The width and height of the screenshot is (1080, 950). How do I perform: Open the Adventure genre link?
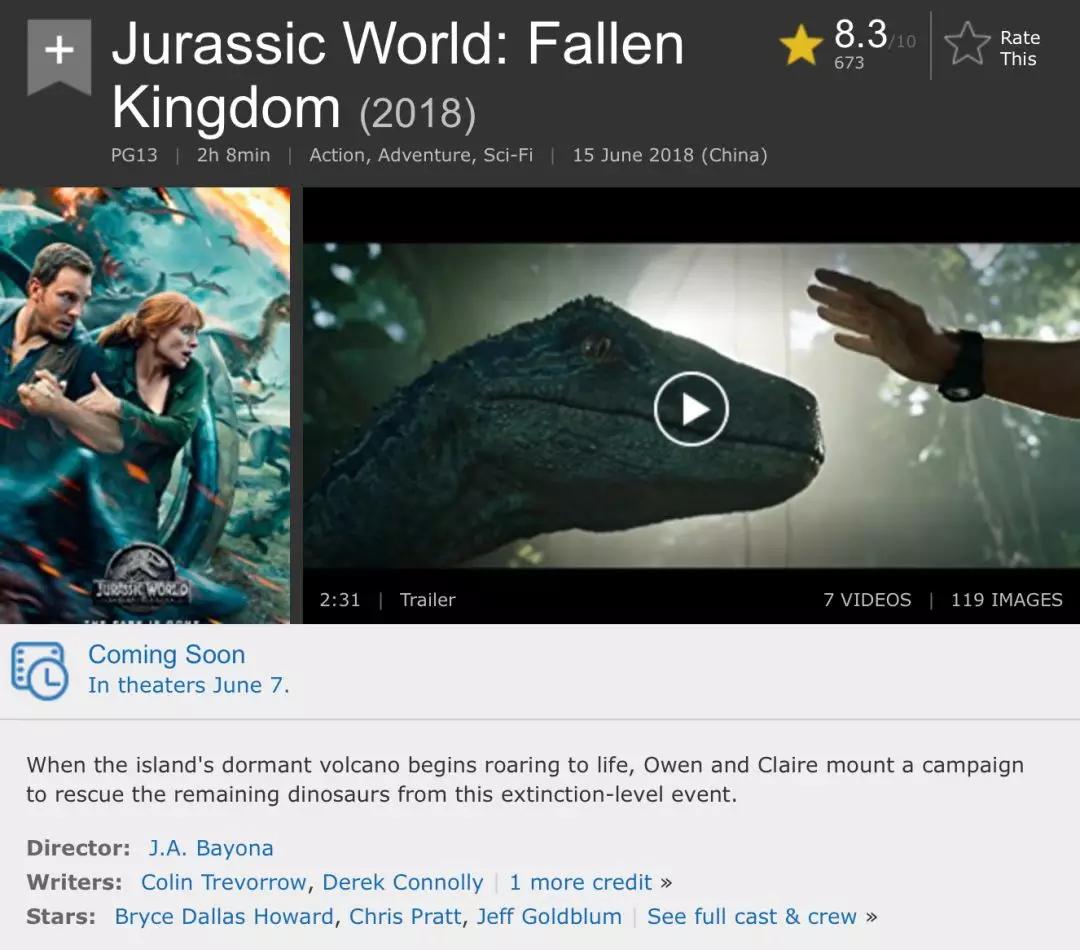[x=425, y=155]
